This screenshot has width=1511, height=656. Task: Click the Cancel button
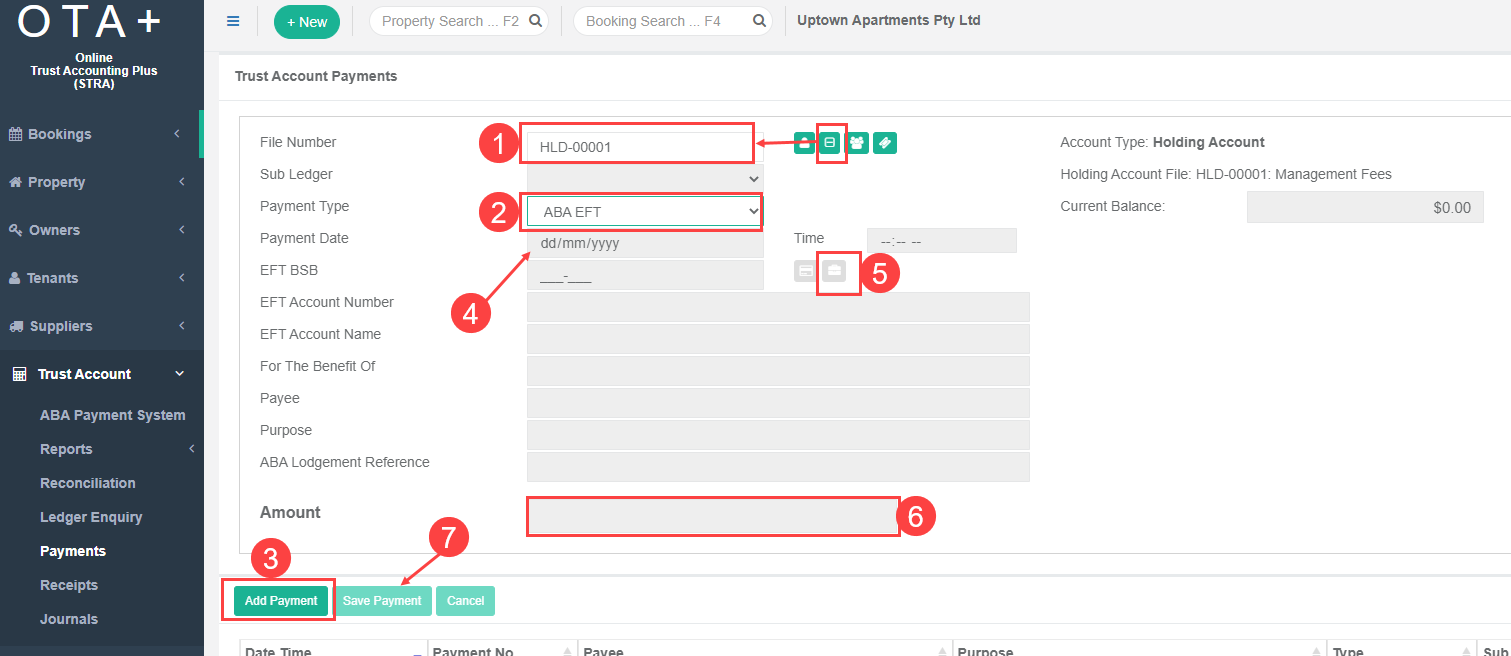(465, 601)
